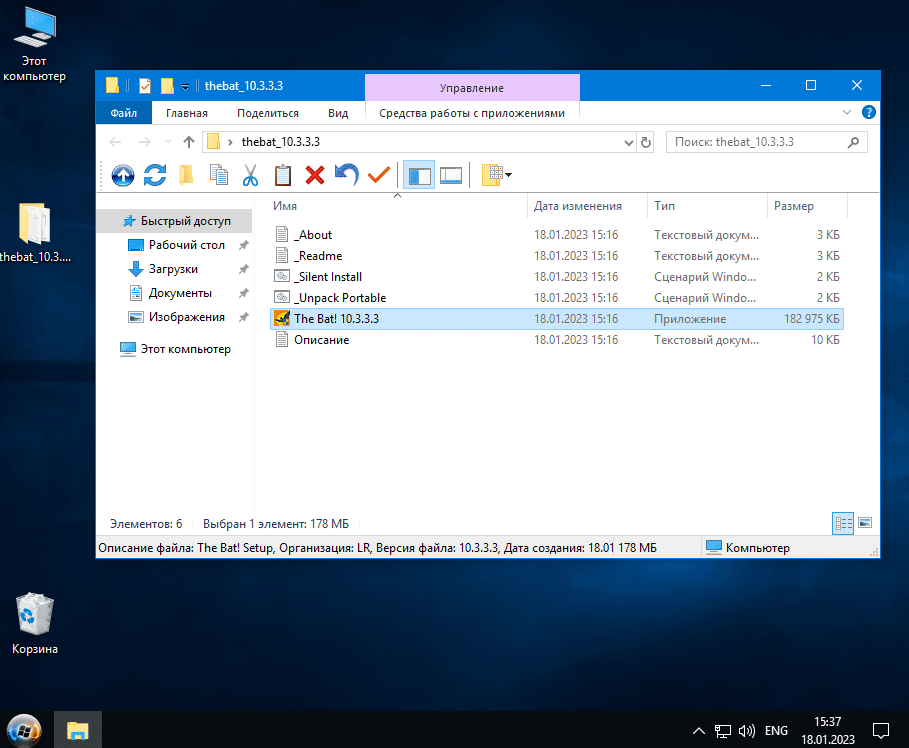Switch to the Поделиться ribbon tab

click(268, 113)
